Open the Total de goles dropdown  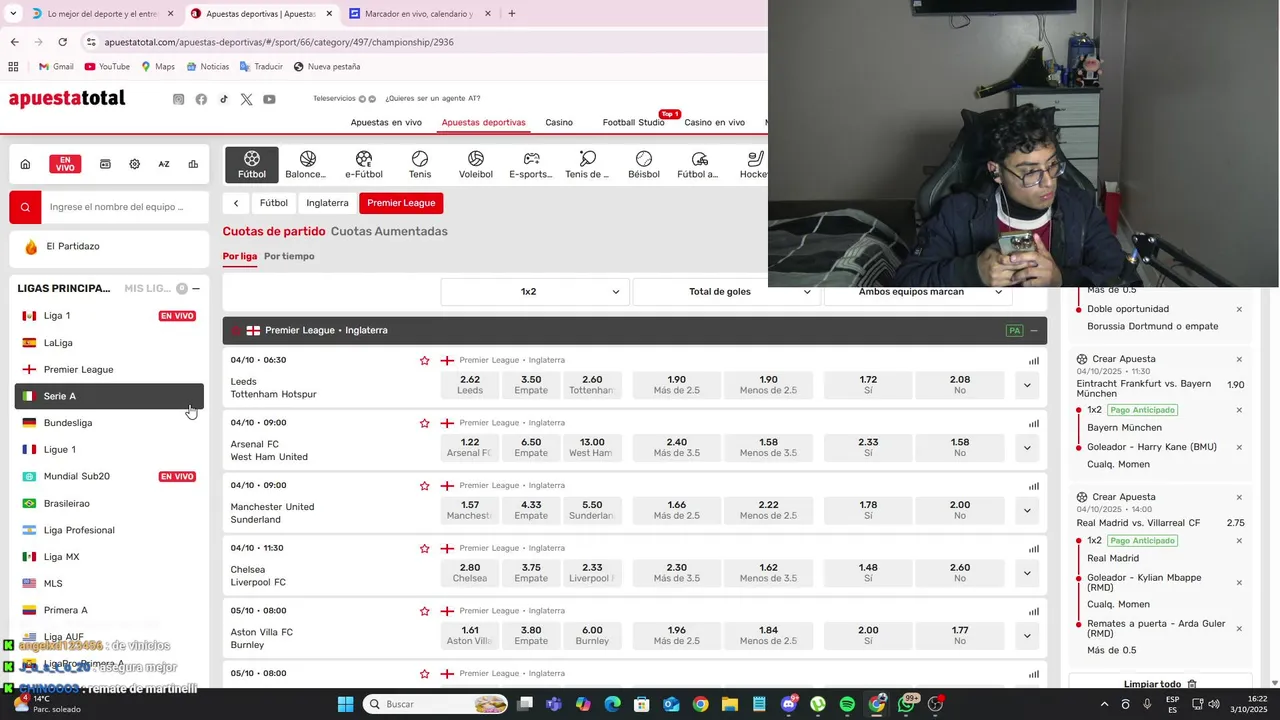tap(727, 292)
